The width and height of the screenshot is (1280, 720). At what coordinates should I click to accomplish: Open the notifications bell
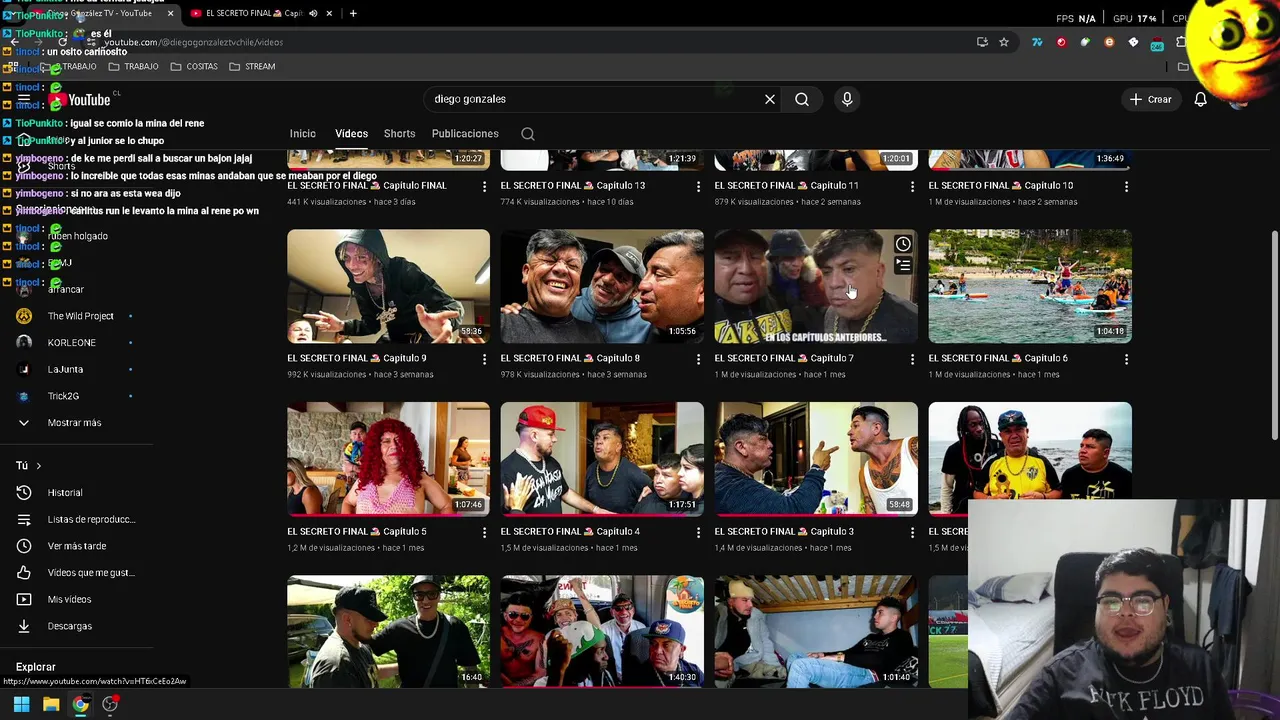1201,99
